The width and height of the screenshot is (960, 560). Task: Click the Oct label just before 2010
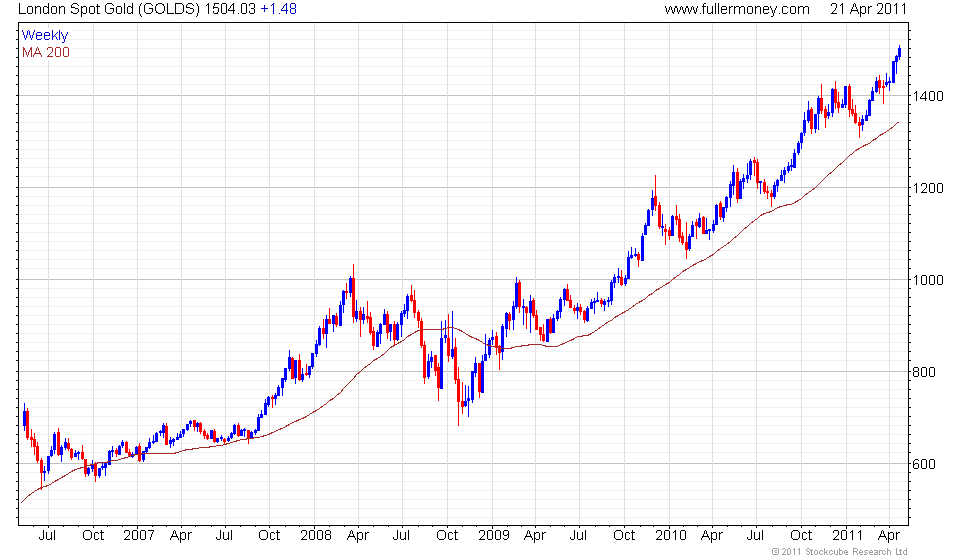pos(624,536)
